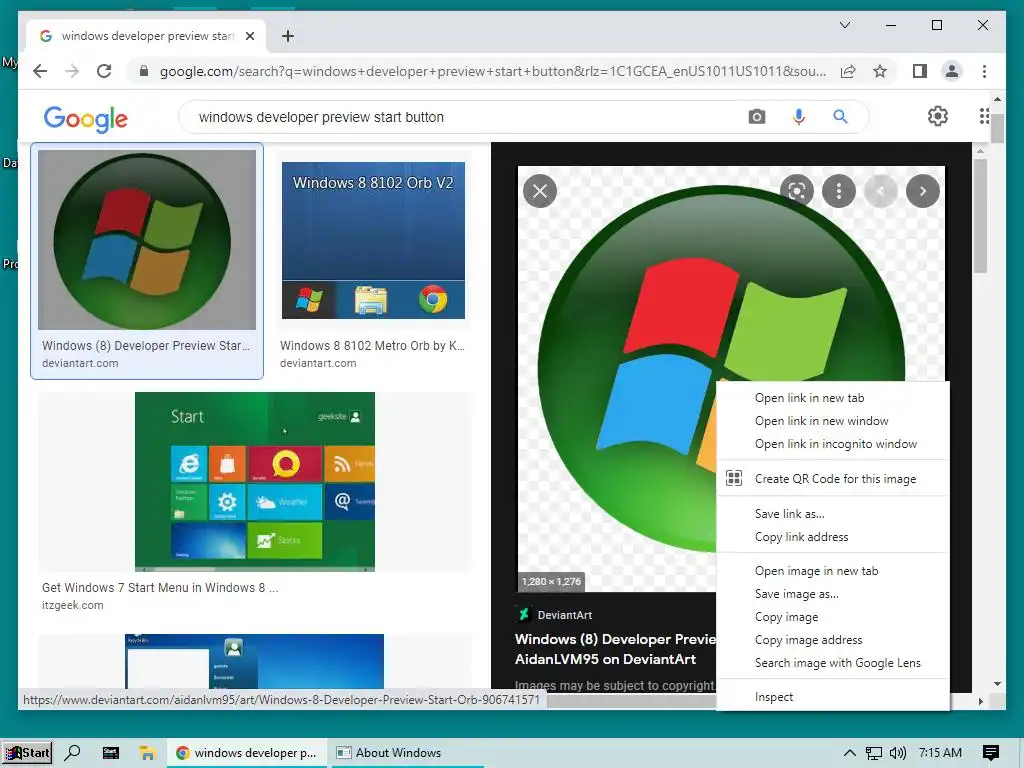Select Create QR Code for this image

point(833,479)
